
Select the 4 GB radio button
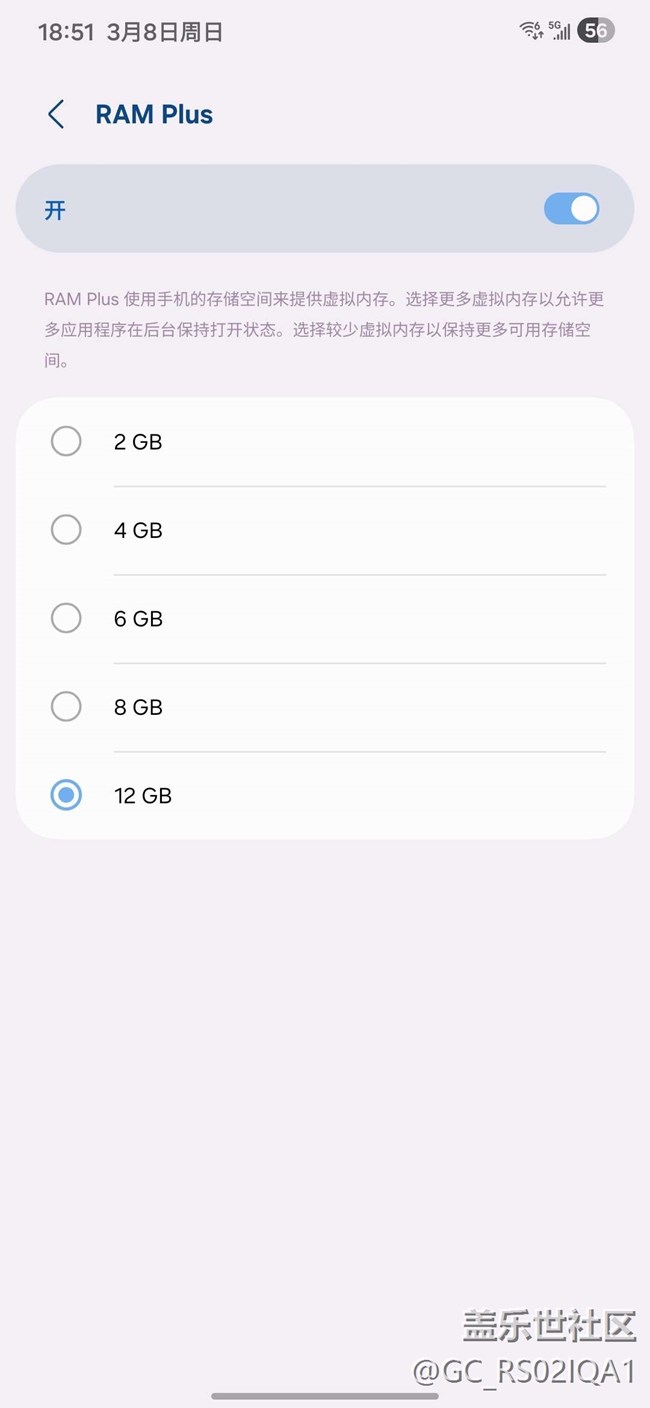tap(66, 530)
